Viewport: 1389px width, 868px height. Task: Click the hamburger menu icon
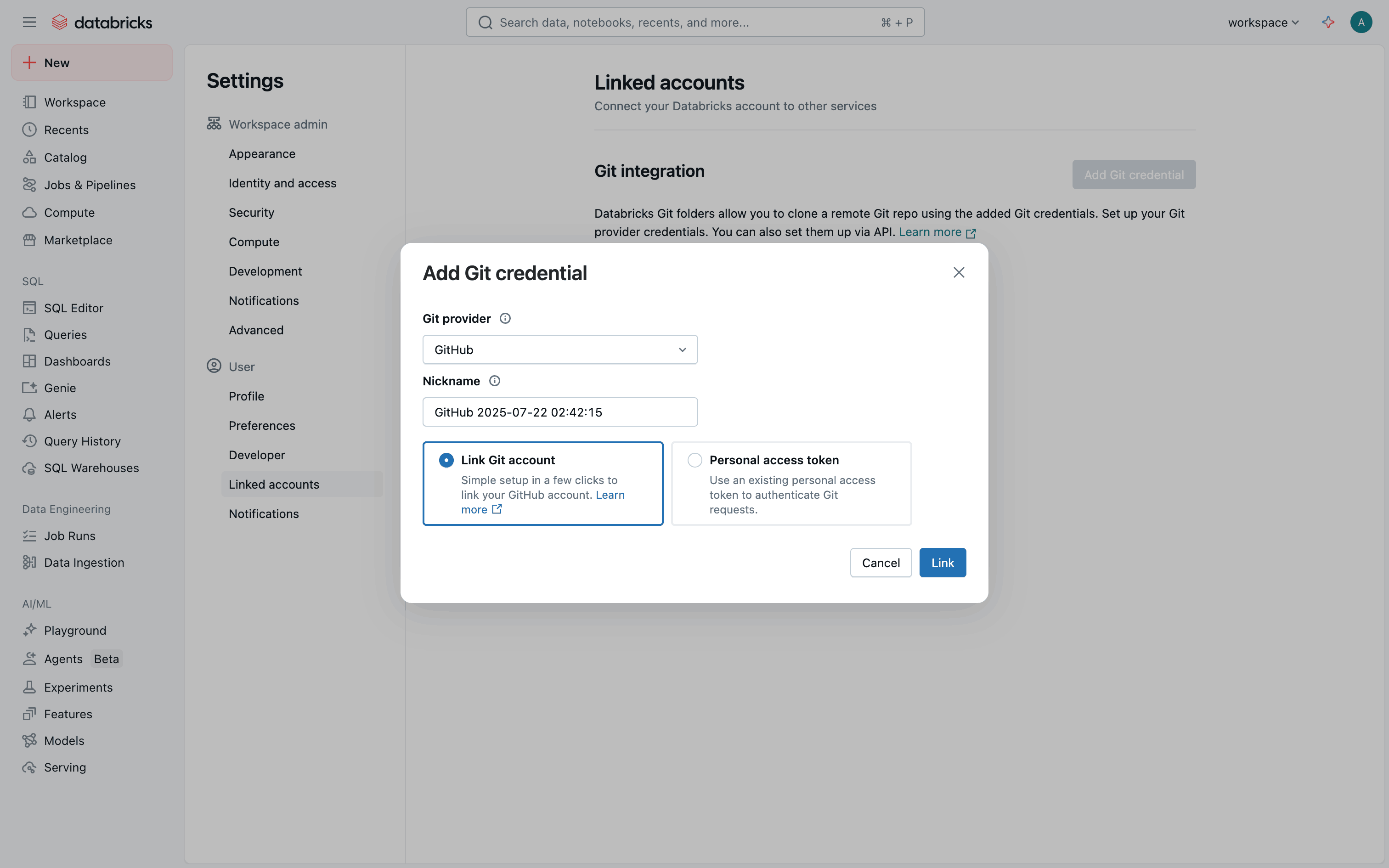pos(29,23)
